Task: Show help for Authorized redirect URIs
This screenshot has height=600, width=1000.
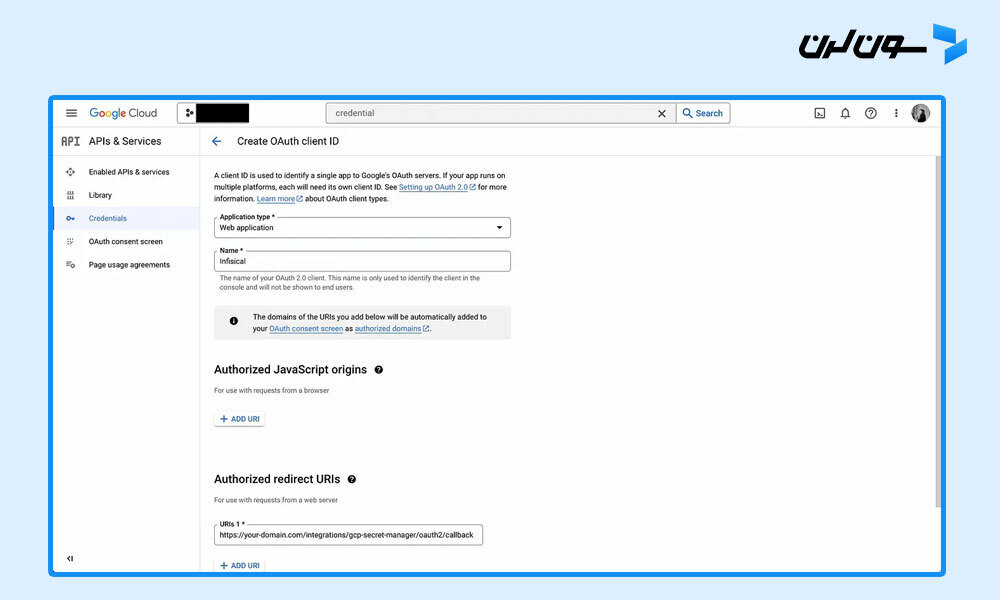Action: [x=352, y=479]
